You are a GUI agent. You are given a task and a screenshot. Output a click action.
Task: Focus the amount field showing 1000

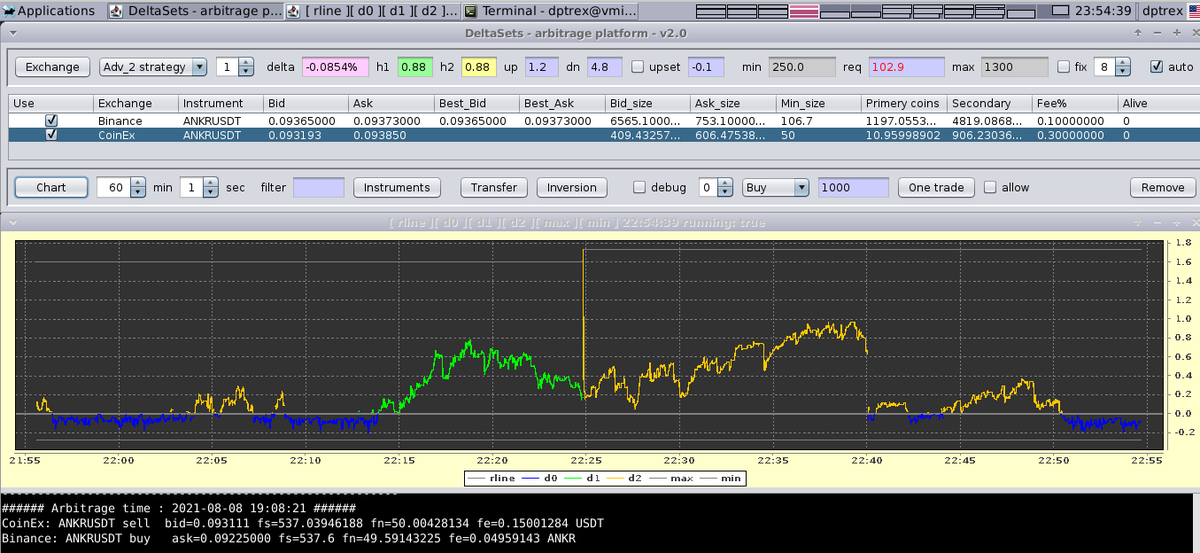coord(854,187)
